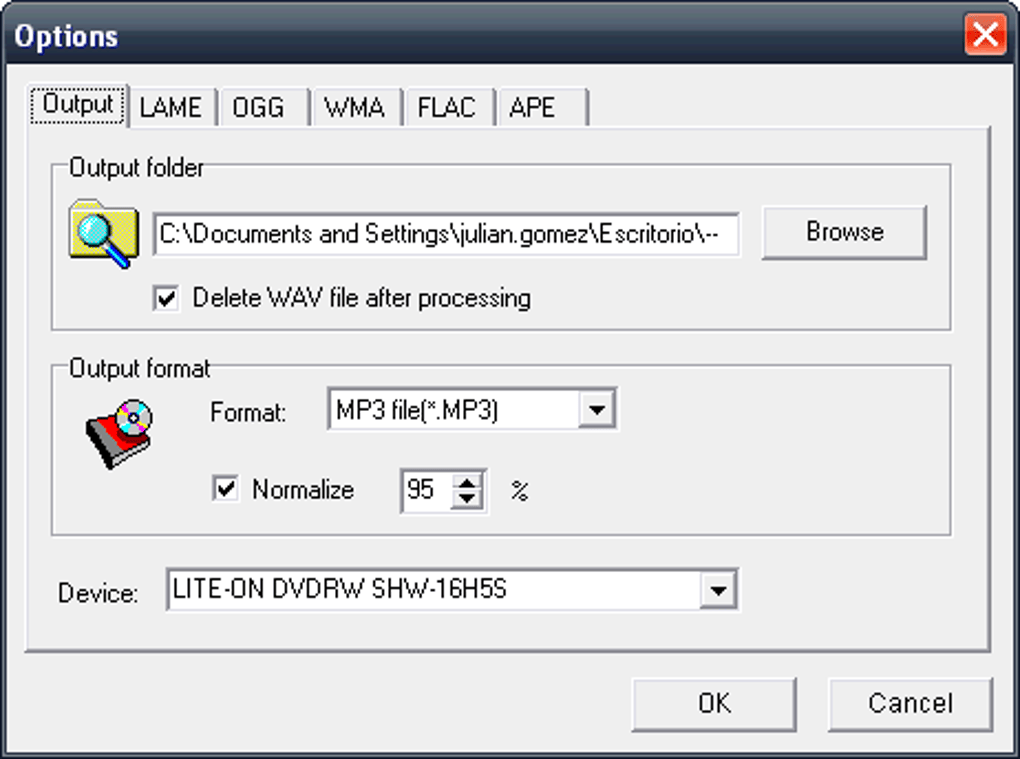Close the Options dialog with X
Screen dimensions: 1020x759
click(985, 37)
